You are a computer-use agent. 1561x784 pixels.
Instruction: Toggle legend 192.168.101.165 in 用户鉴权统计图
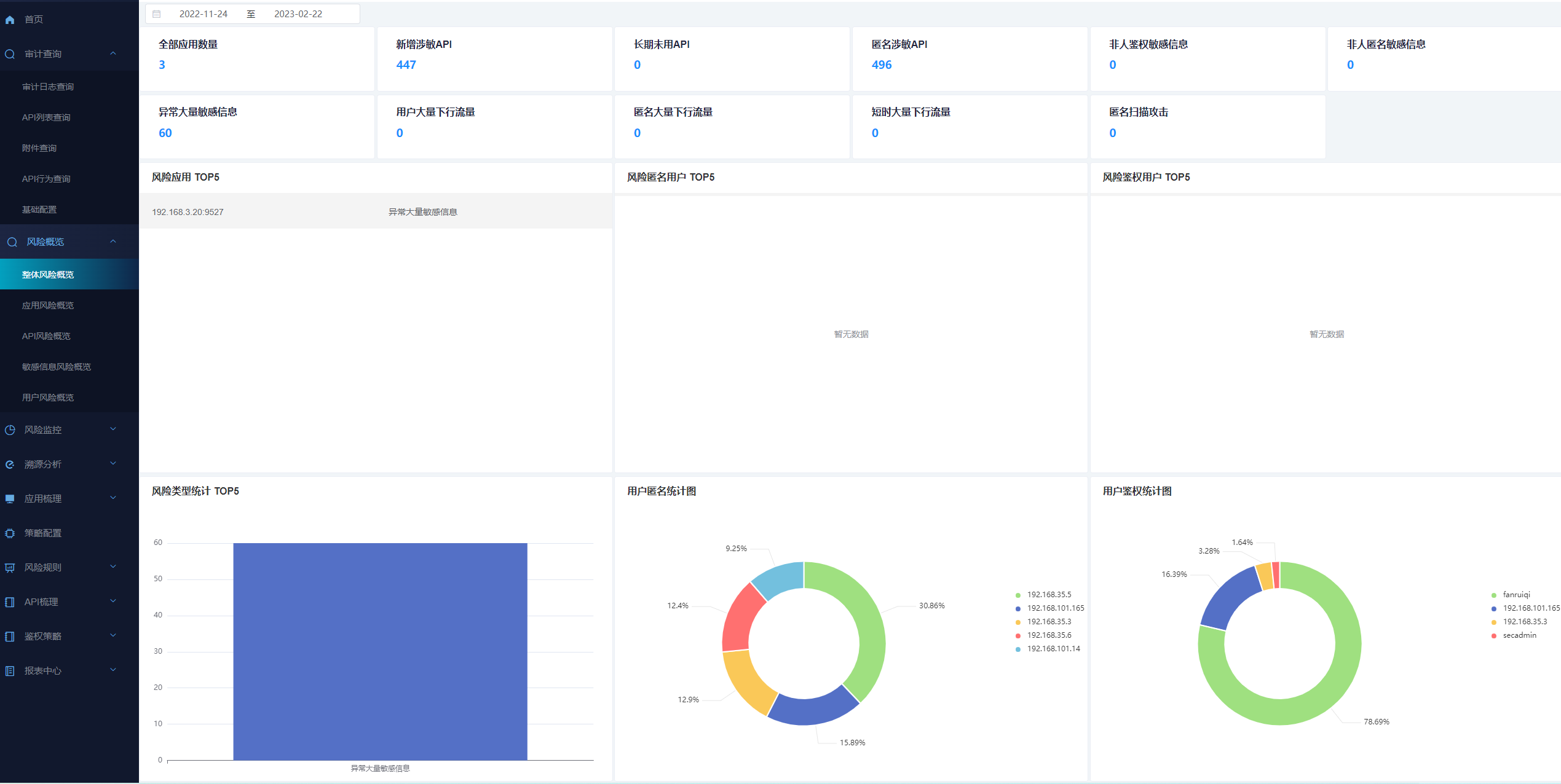point(1525,608)
